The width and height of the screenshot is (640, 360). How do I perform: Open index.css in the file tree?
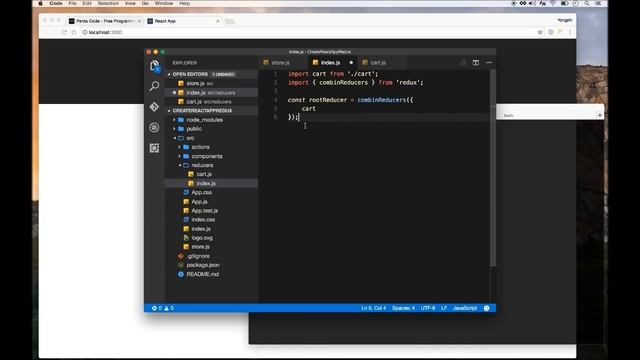point(211,220)
